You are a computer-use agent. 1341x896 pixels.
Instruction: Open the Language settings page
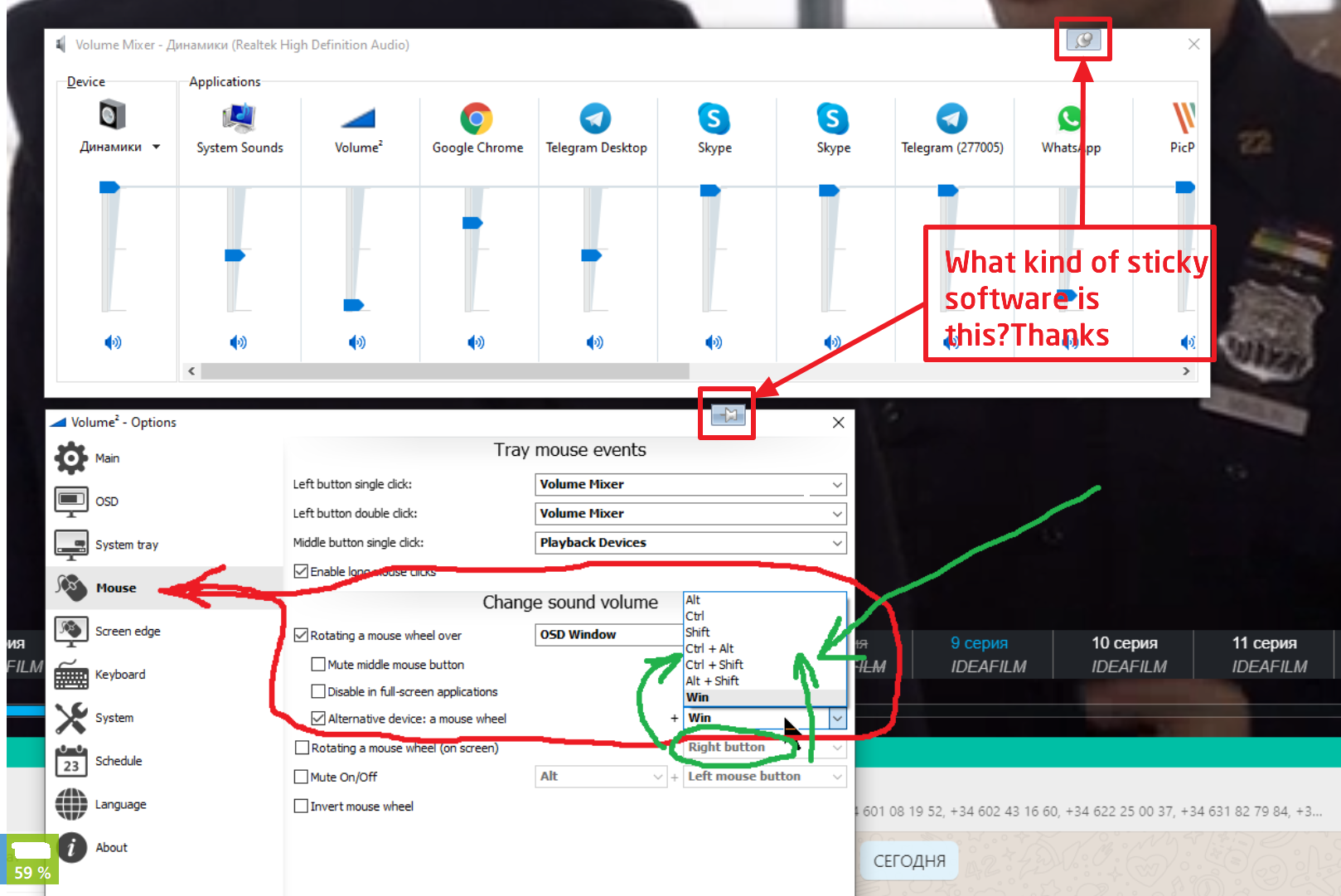click(x=164, y=804)
